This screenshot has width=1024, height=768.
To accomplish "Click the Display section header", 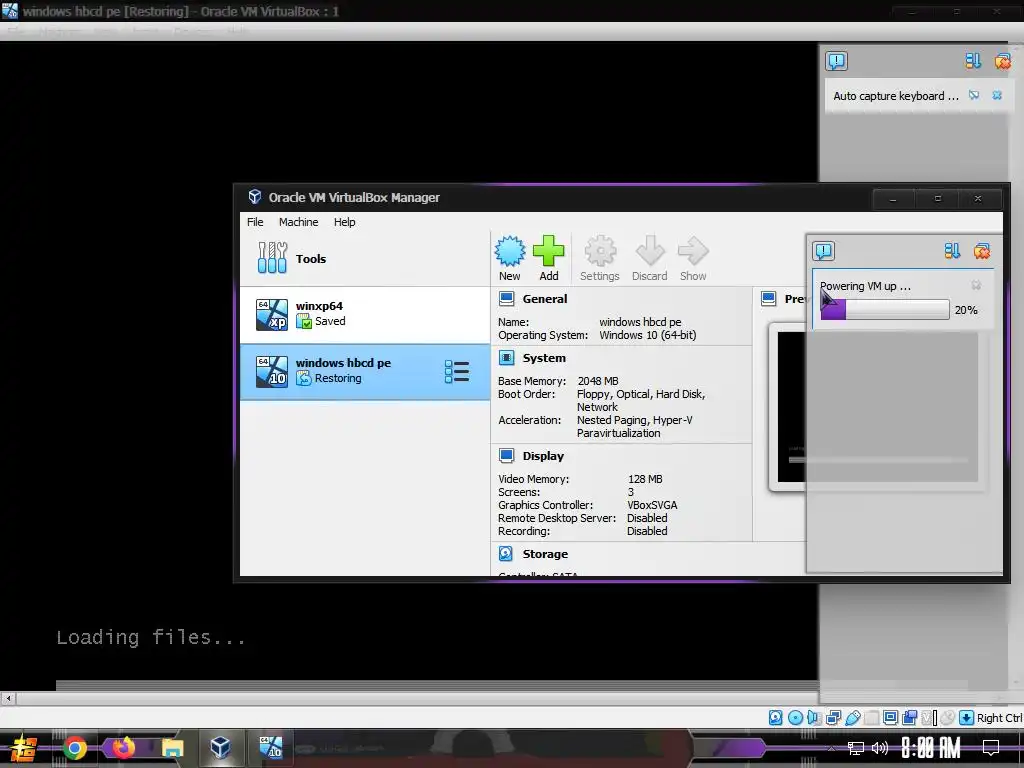I will click(x=543, y=456).
